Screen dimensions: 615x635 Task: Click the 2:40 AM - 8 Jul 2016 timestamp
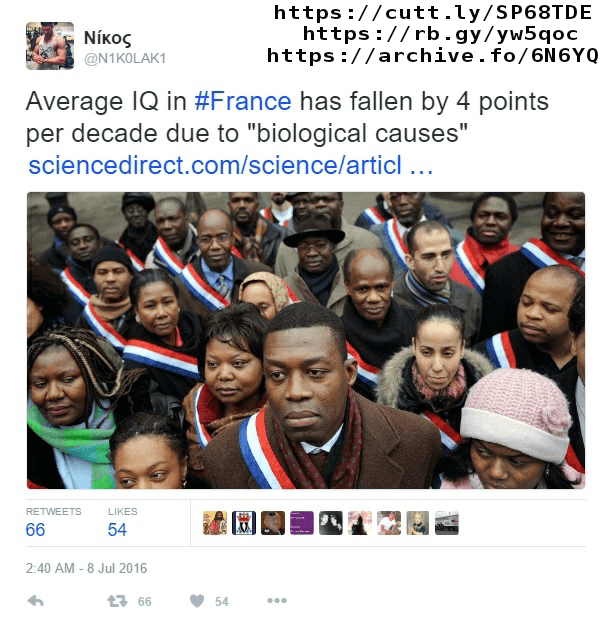86,568
